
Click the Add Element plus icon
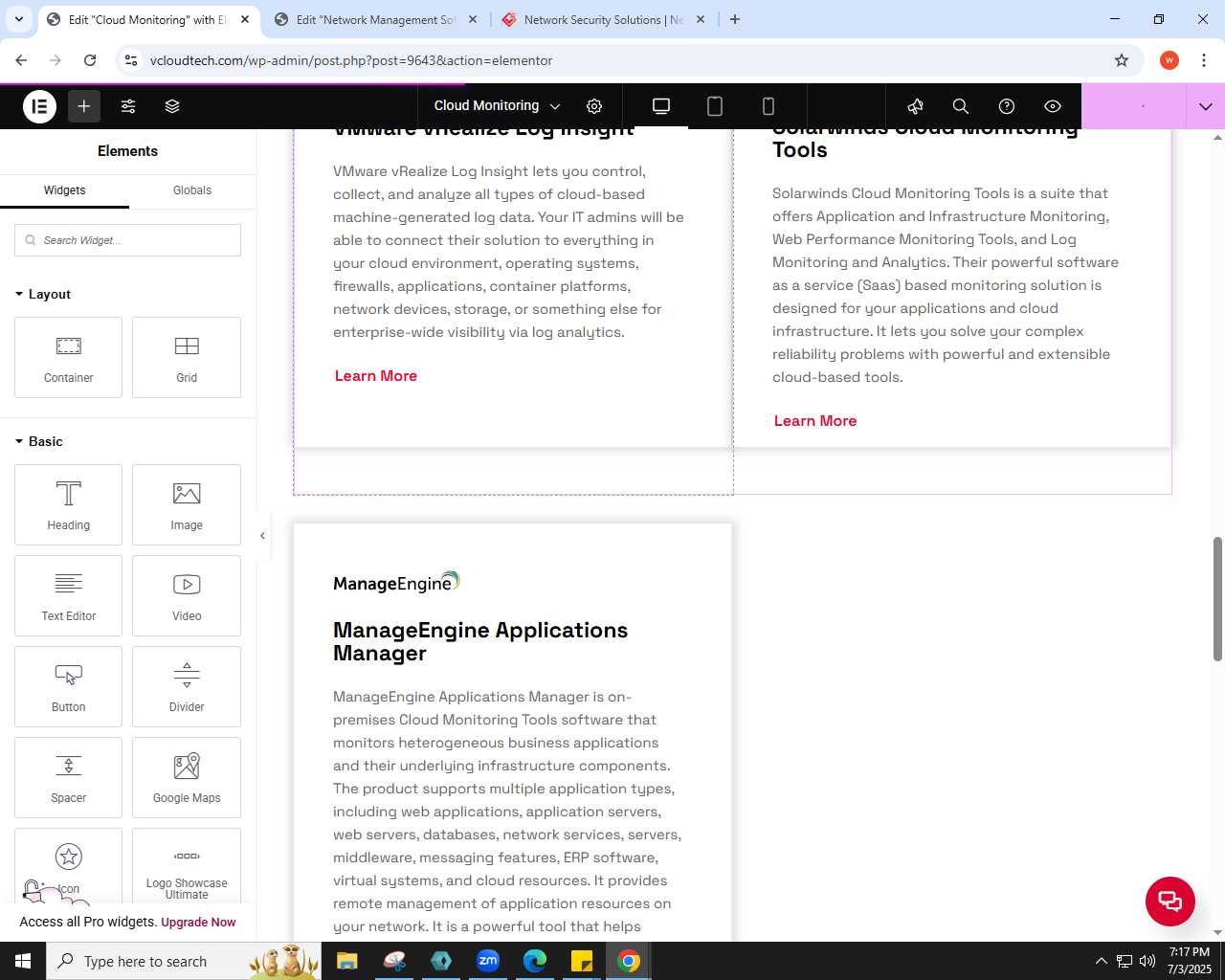click(84, 106)
